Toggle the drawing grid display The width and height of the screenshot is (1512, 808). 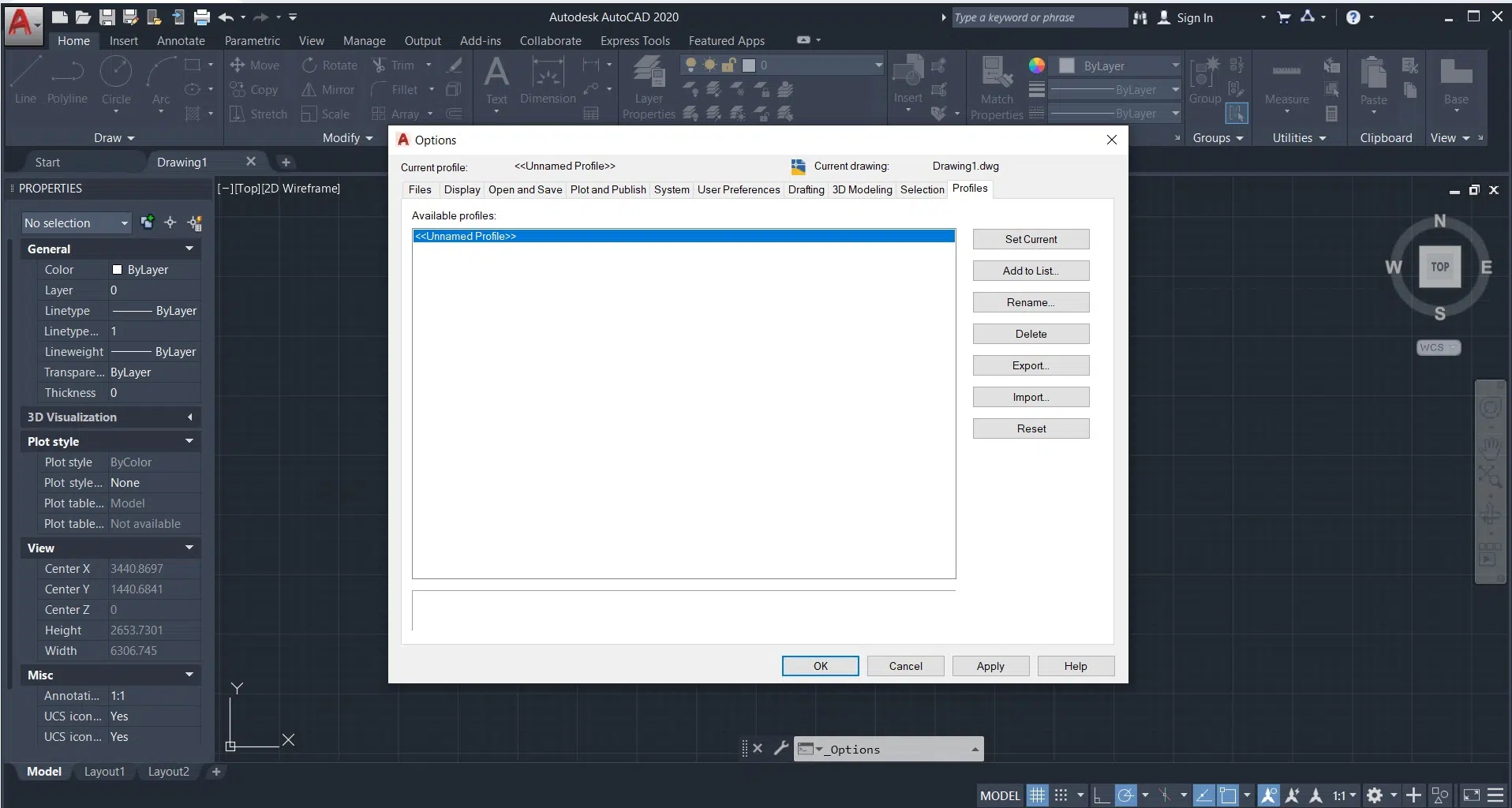coord(1037,795)
